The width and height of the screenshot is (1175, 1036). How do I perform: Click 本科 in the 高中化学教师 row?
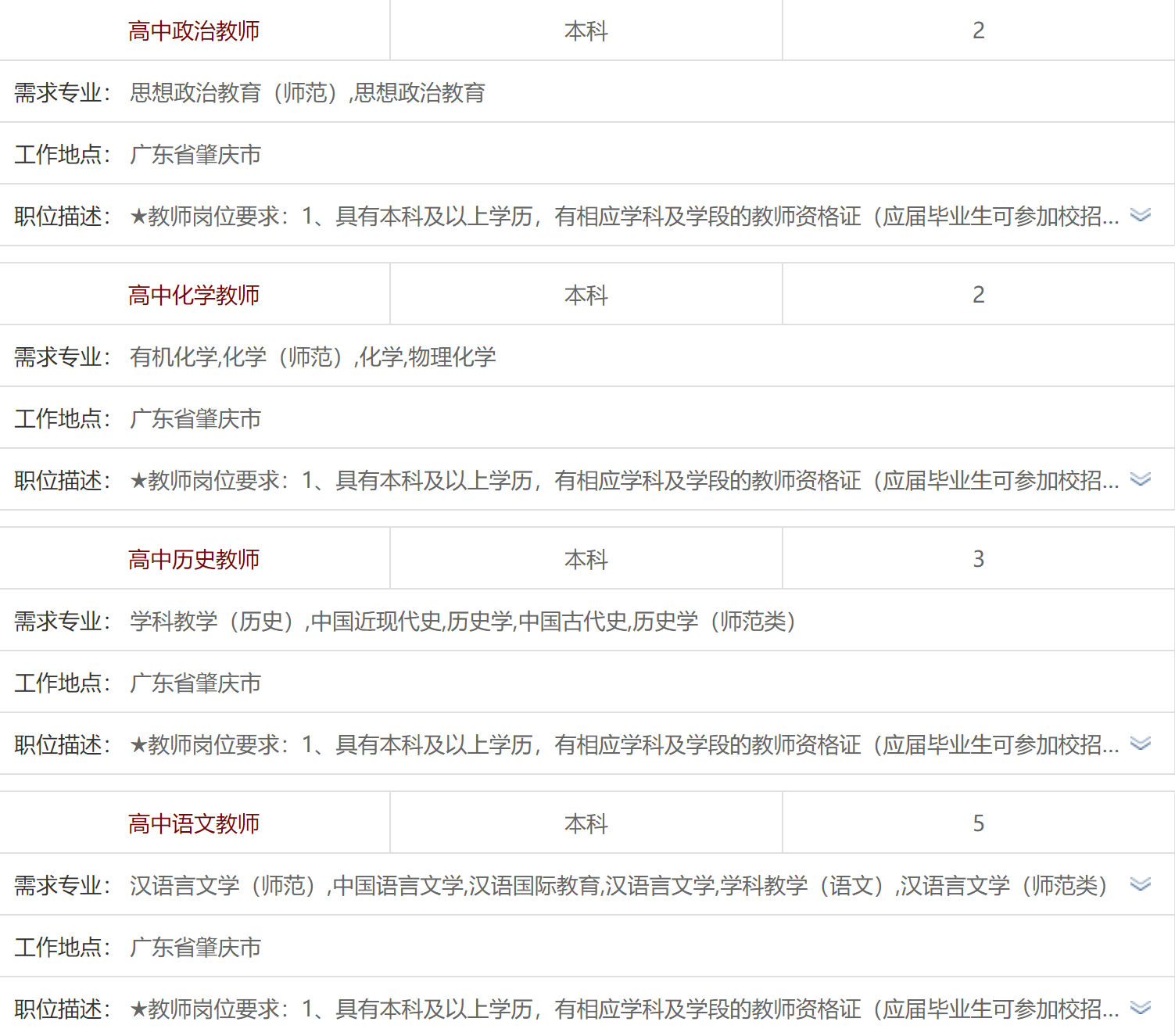pyautogui.click(x=586, y=295)
